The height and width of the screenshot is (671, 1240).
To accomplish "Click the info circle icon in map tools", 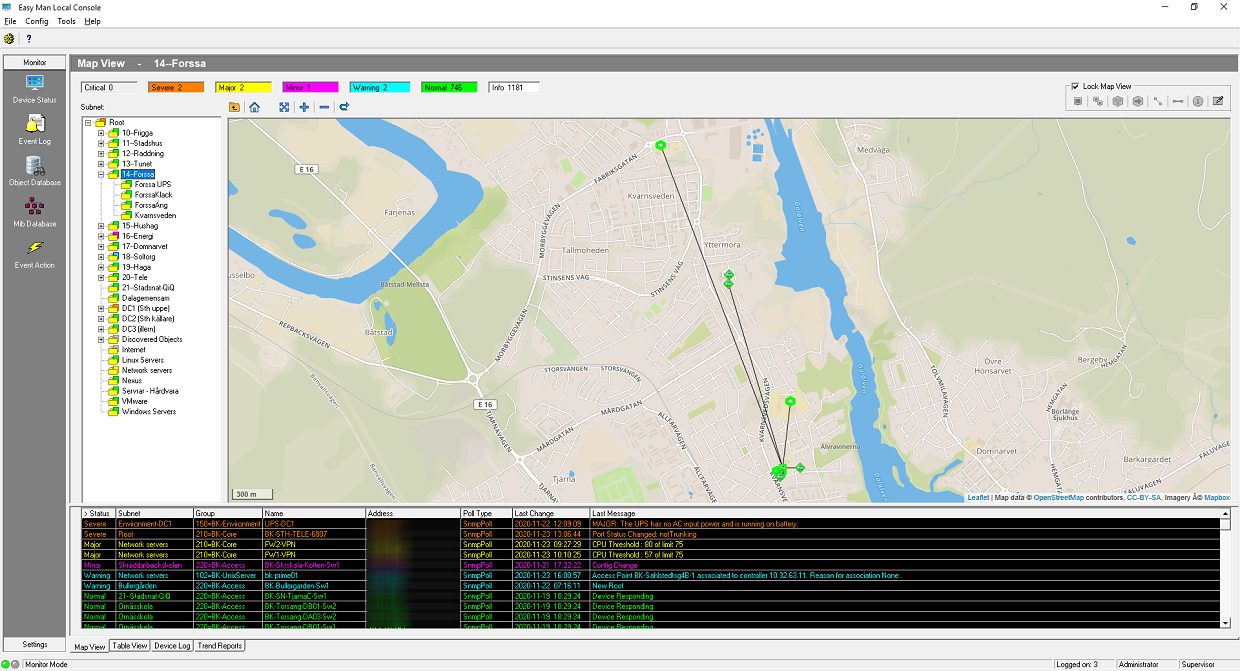I will pos(1198,101).
